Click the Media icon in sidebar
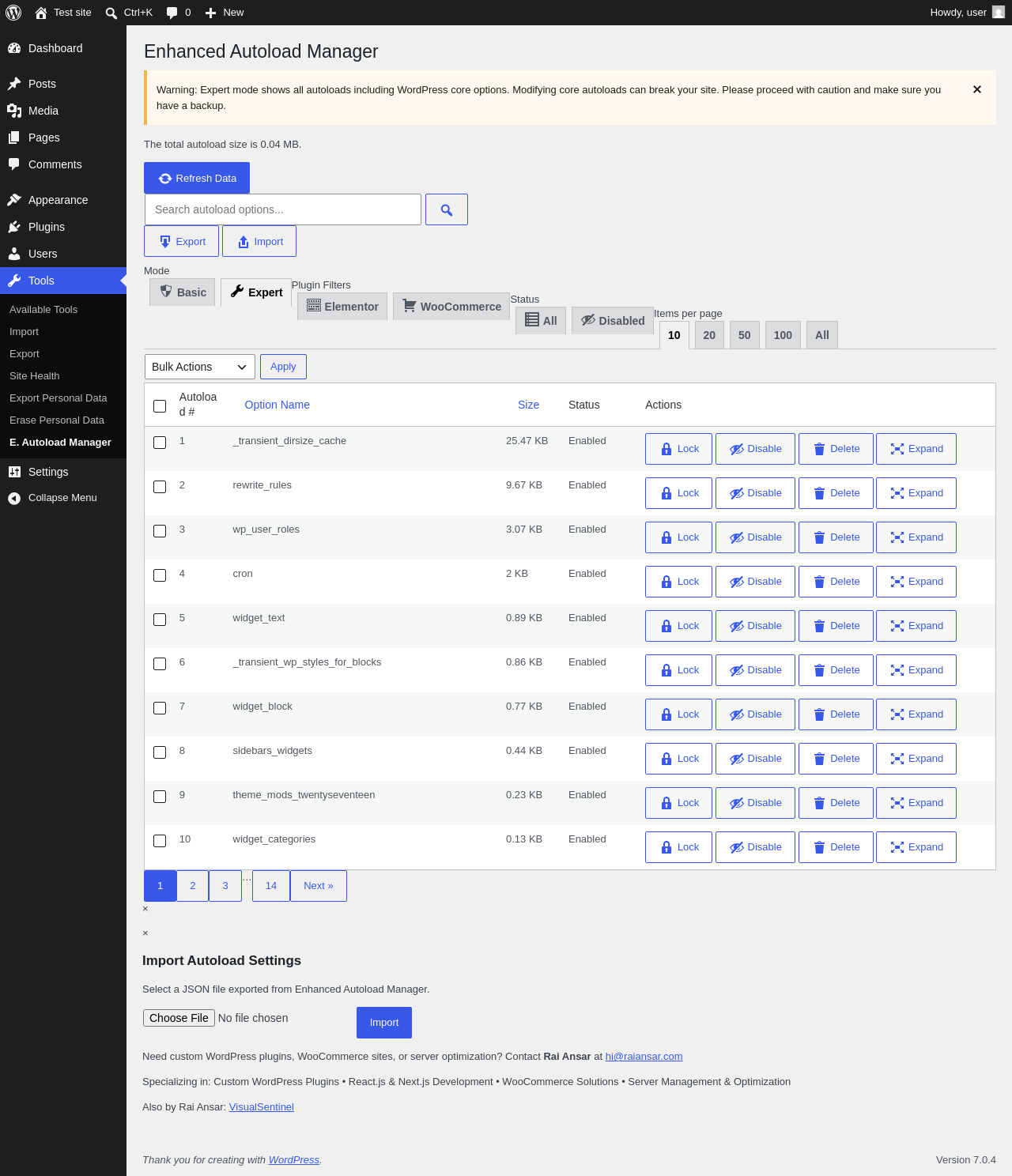Image resolution: width=1012 pixels, height=1176 pixels. [x=14, y=111]
